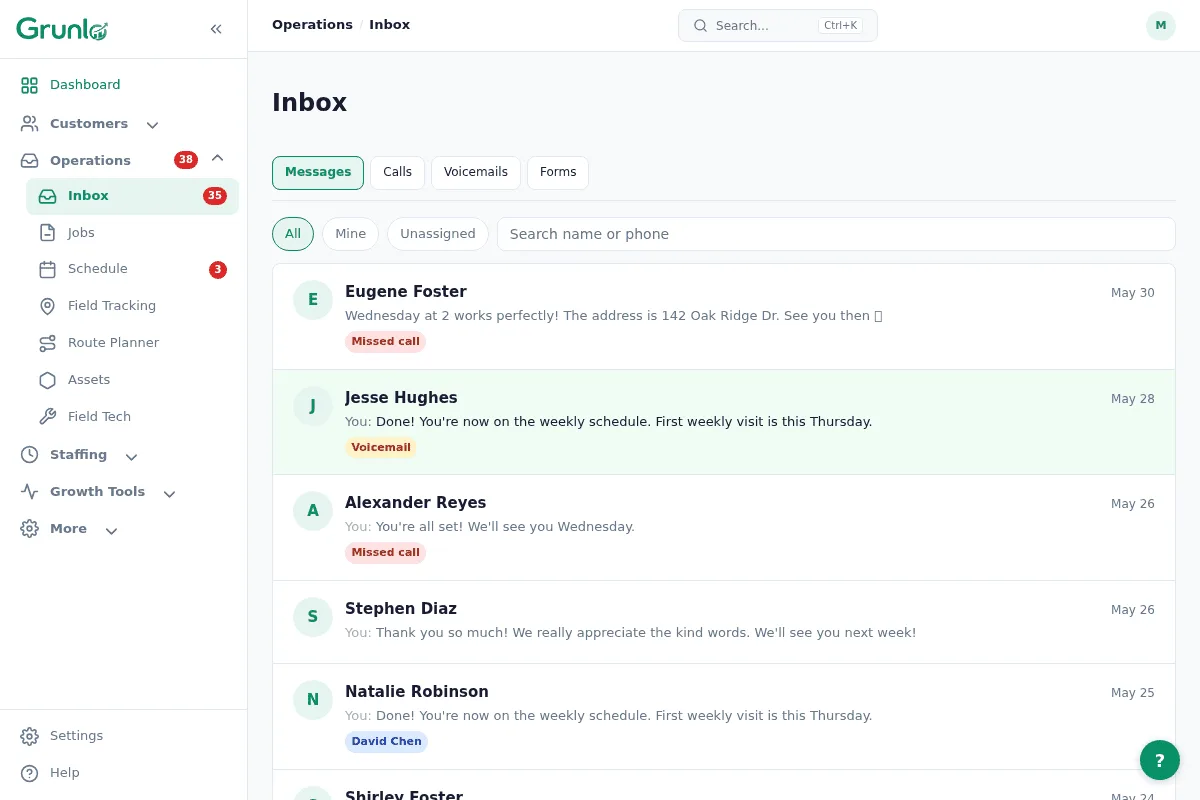Click the Growth Tools activity icon

30,492
